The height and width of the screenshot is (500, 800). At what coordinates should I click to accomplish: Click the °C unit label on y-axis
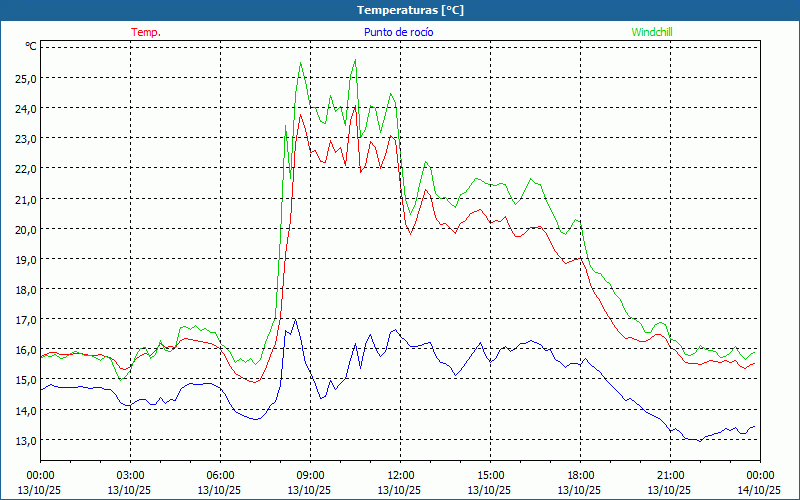(31, 46)
